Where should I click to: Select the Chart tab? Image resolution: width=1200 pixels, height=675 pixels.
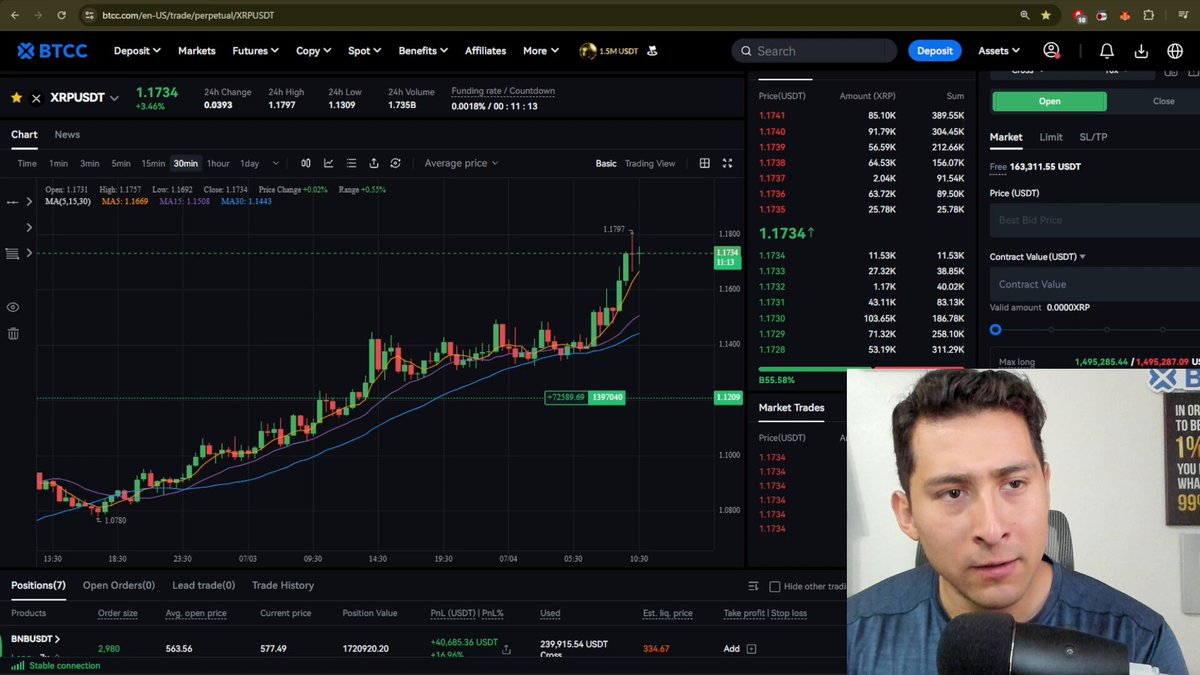click(24, 134)
